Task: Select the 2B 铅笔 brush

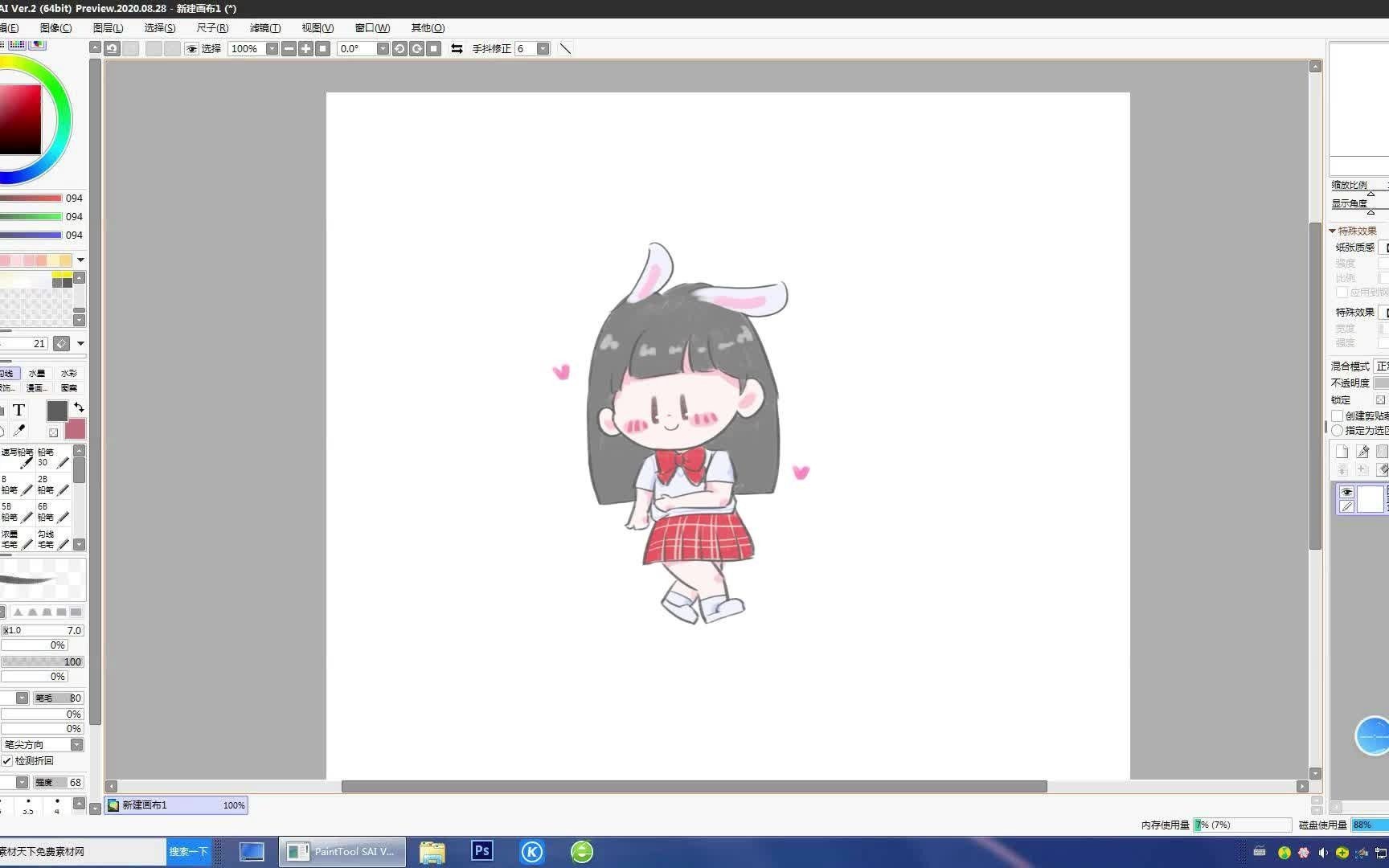Action: click(x=54, y=485)
